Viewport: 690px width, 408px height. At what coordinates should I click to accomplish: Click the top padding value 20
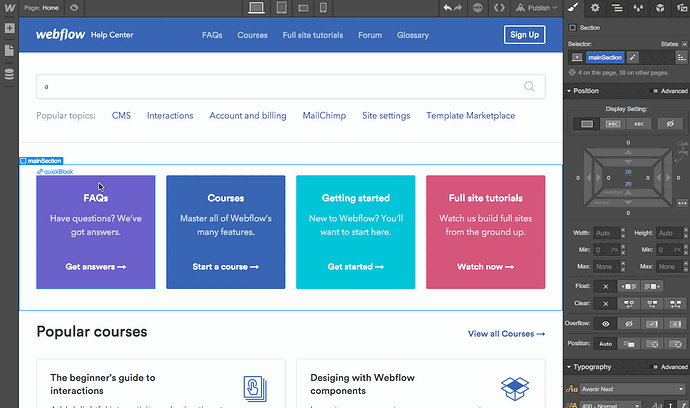(x=628, y=172)
